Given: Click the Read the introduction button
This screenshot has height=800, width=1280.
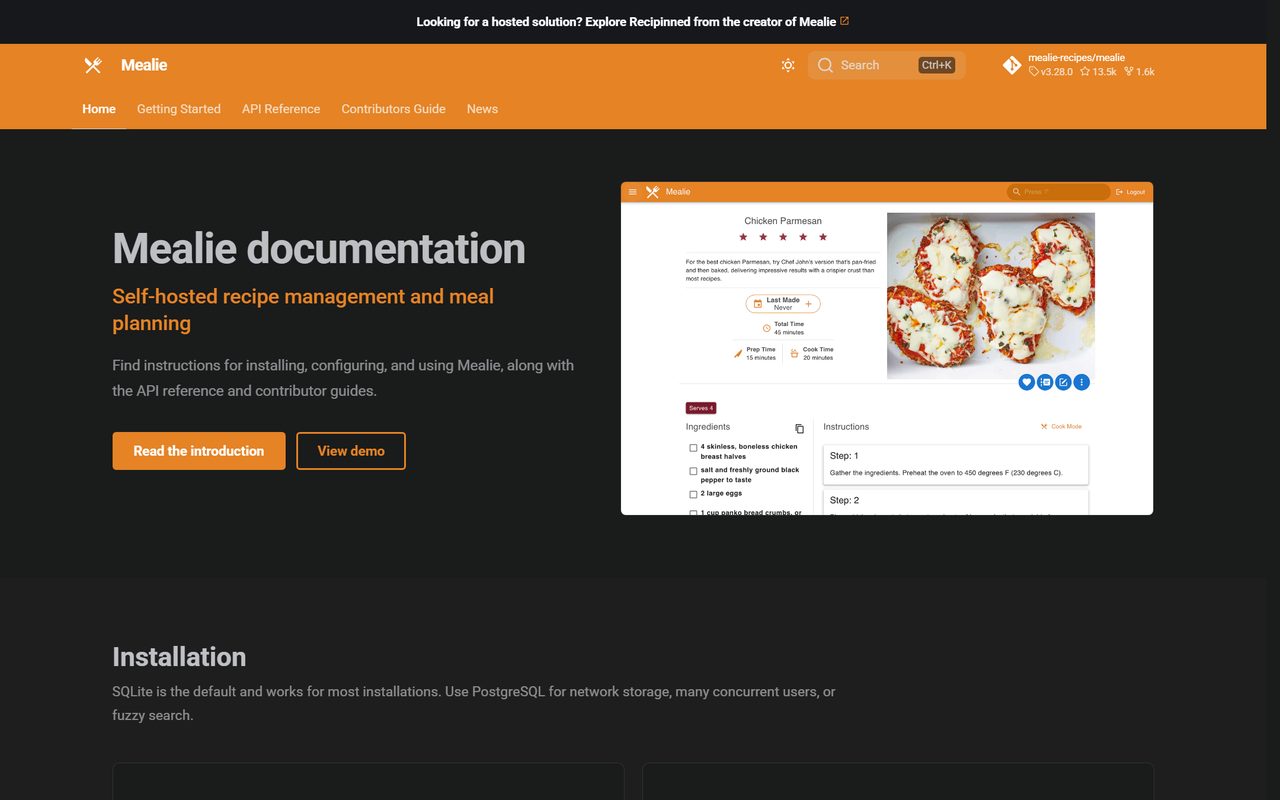Looking at the screenshot, I should click(x=199, y=451).
